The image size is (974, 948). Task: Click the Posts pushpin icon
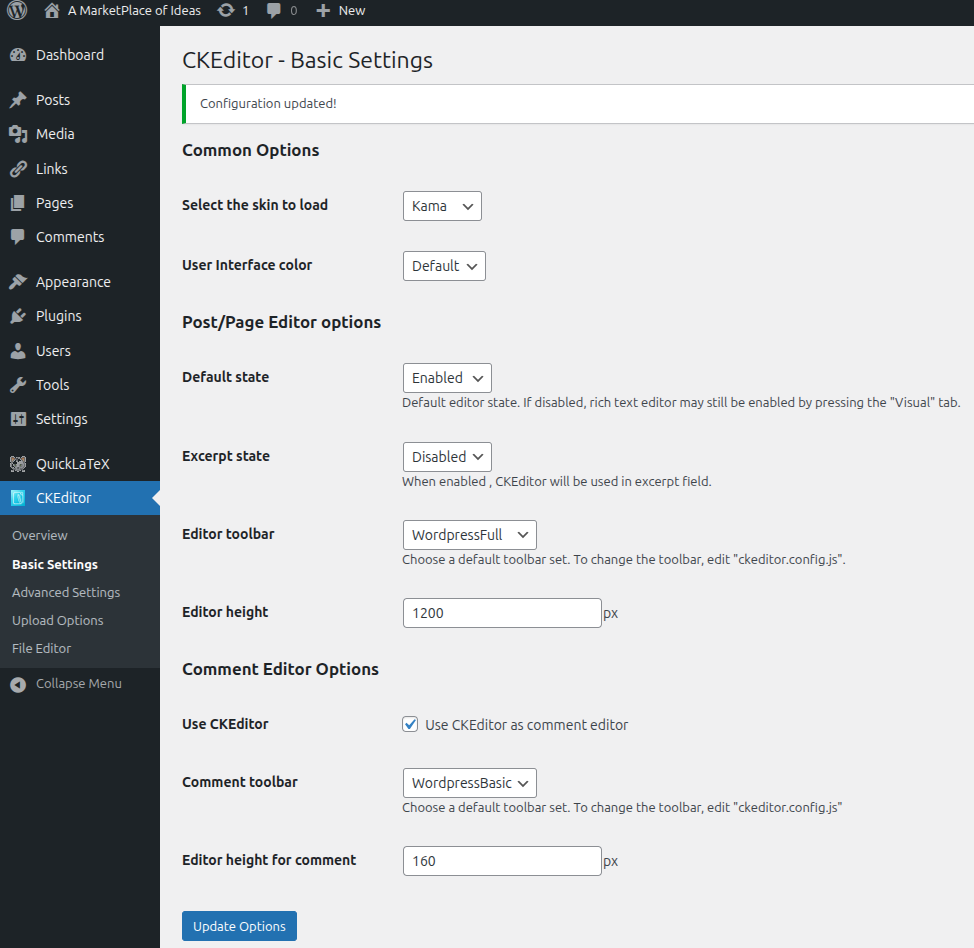tap(18, 100)
